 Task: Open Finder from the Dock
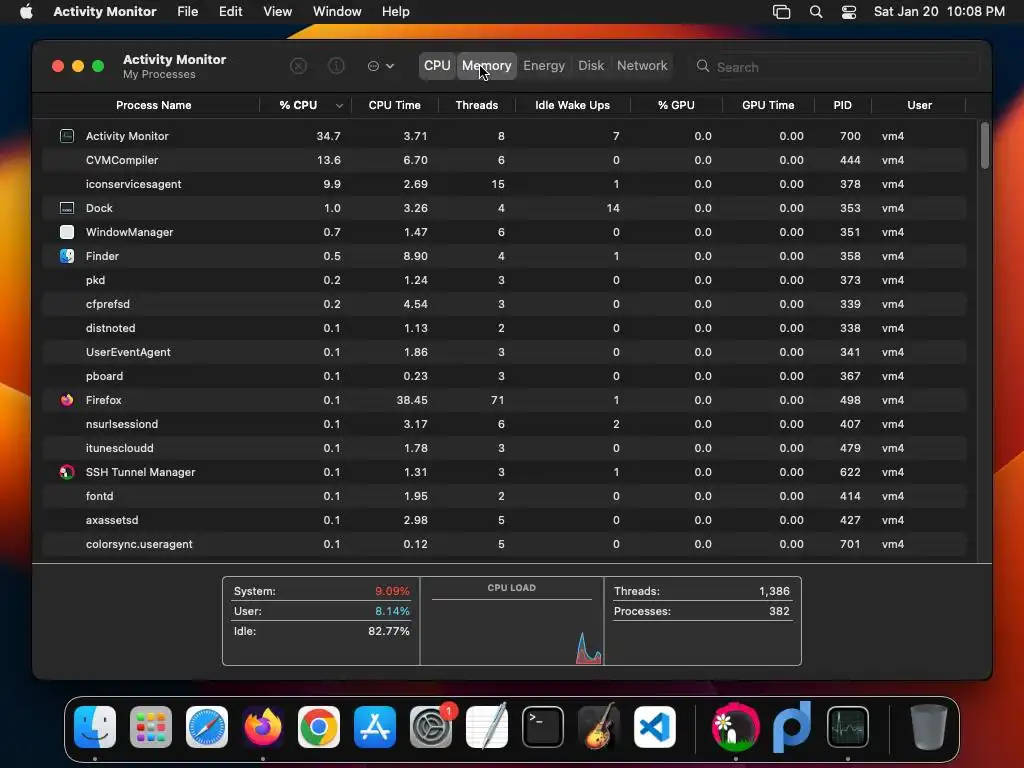coord(95,727)
